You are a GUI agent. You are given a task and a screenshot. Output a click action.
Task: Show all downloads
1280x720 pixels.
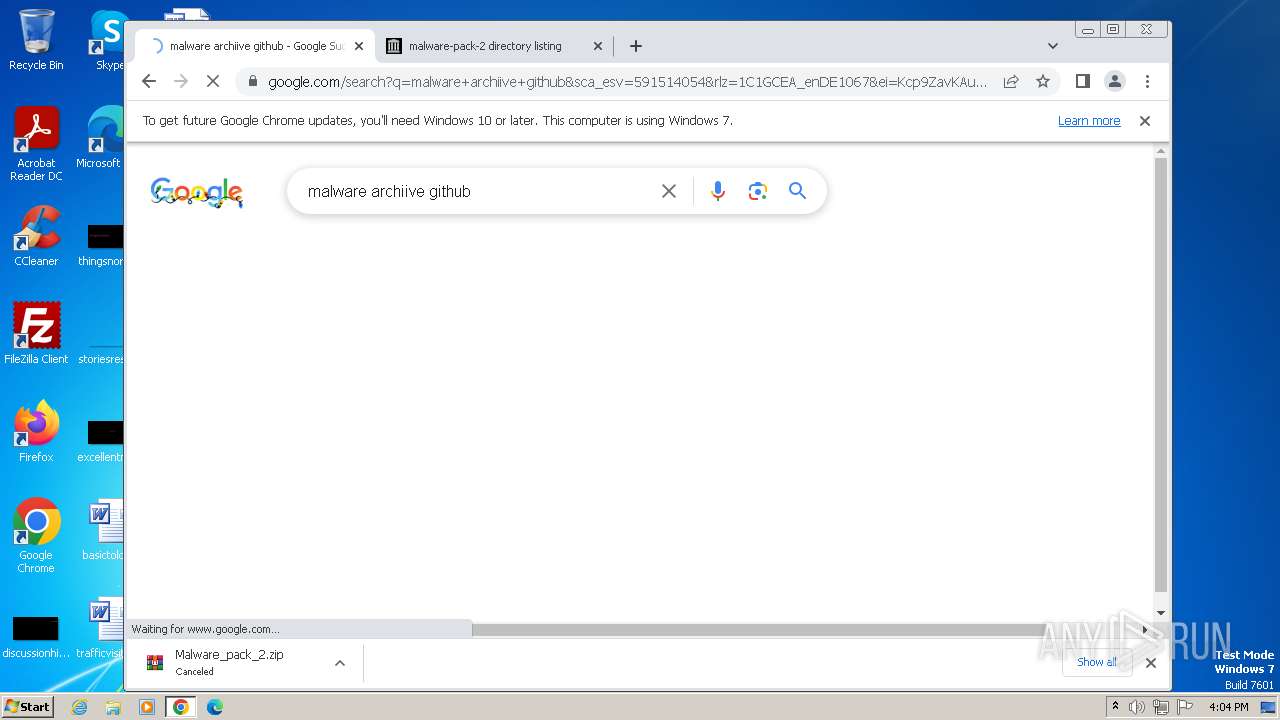pyautogui.click(x=1097, y=662)
